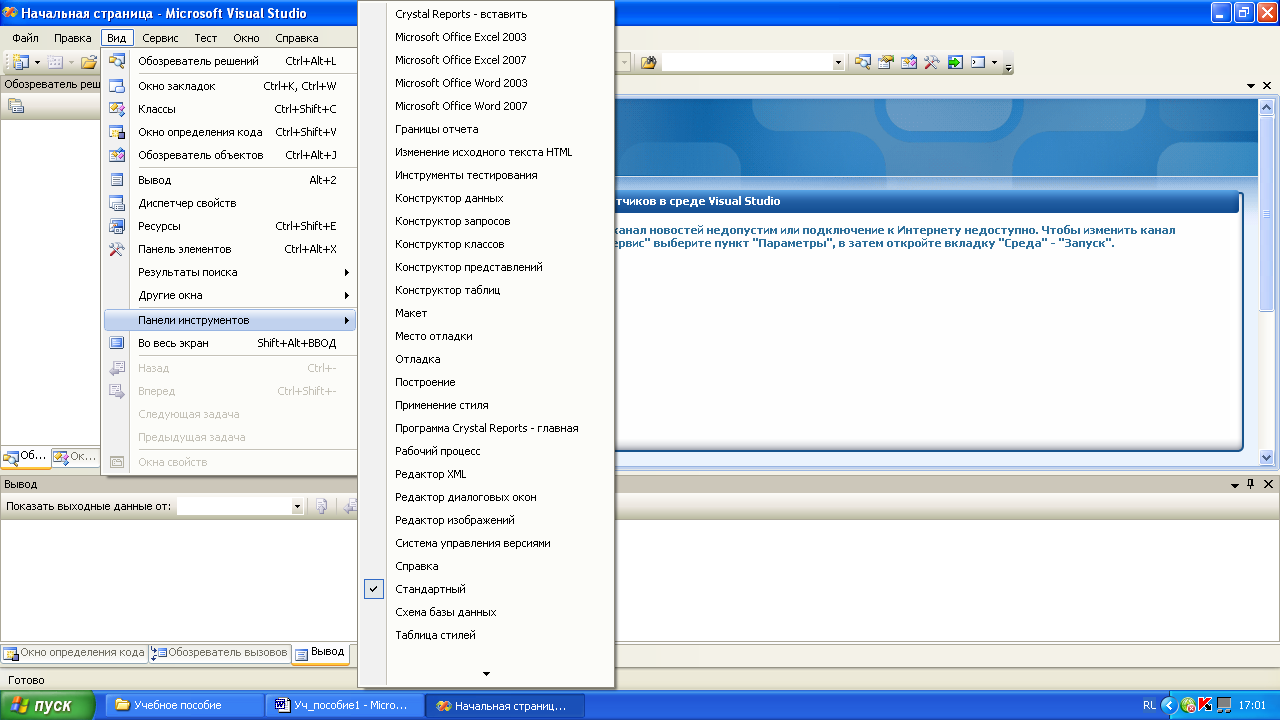This screenshot has height=720, width=1280.
Task: Choose Панель элементов menu entry
Action: tap(230, 249)
